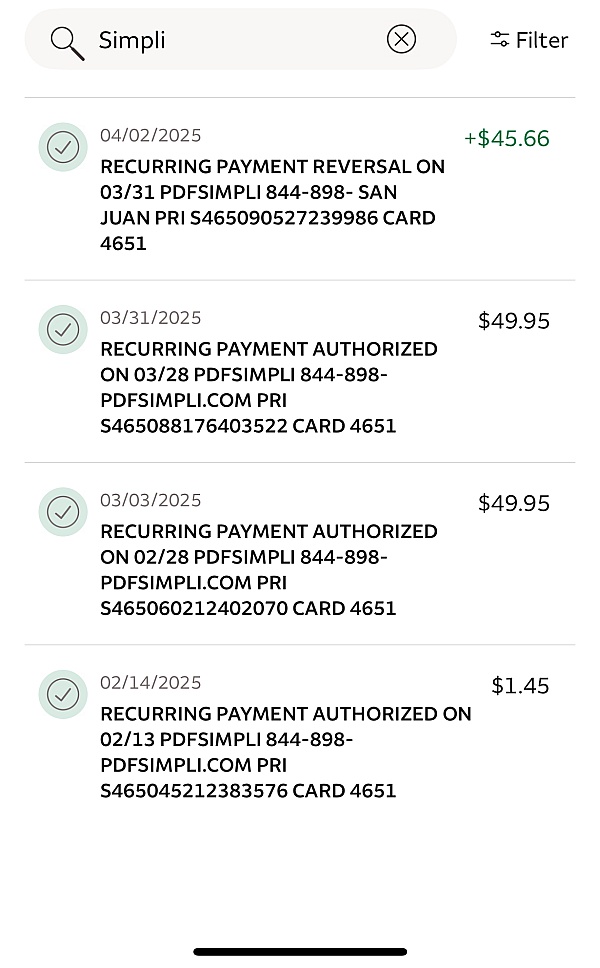Tap the home indicator bar at the bottom

click(300, 951)
